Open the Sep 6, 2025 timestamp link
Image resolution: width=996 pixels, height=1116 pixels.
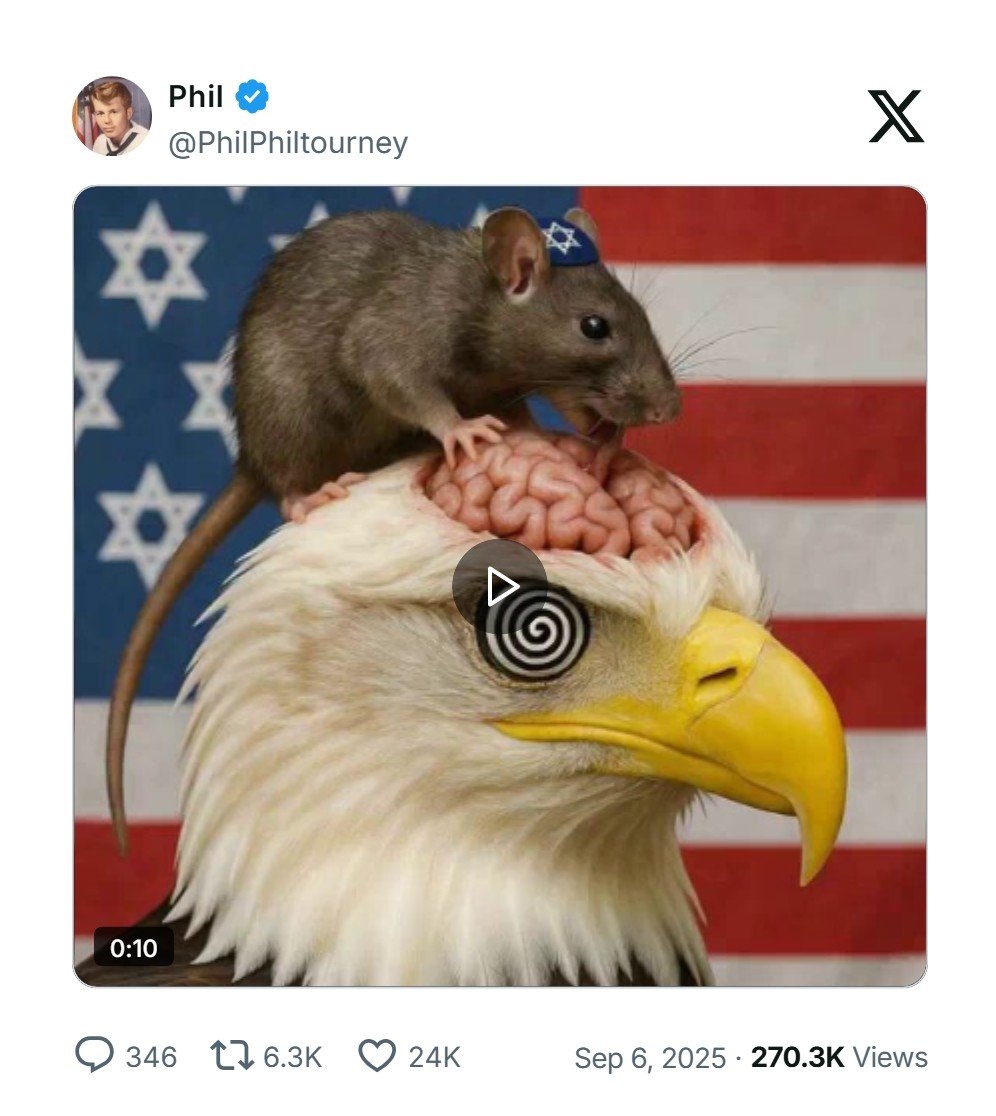(x=650, y=1058)
